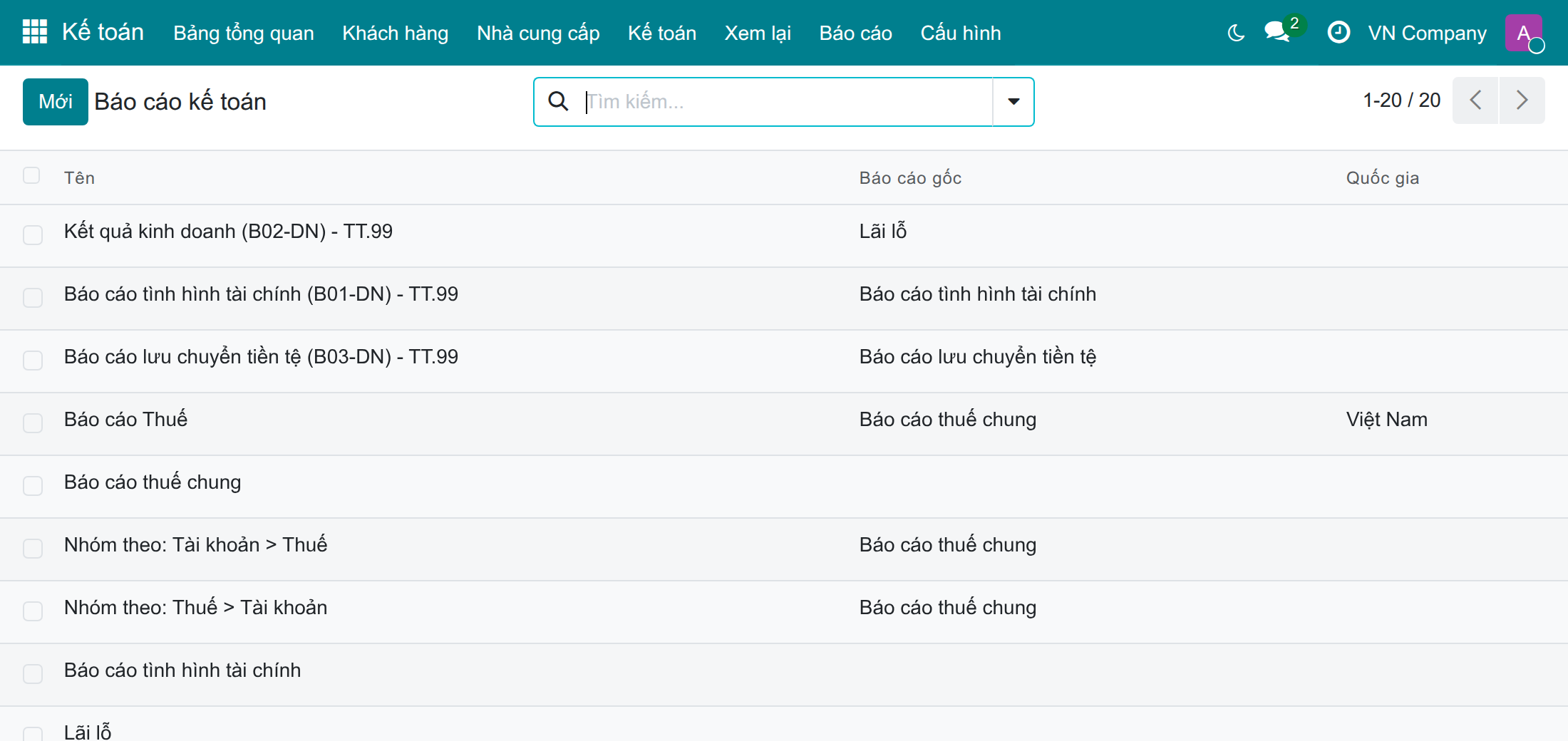
Task: Sort by the Báo cáo gốc column
Action: click(x=910, y=177)
